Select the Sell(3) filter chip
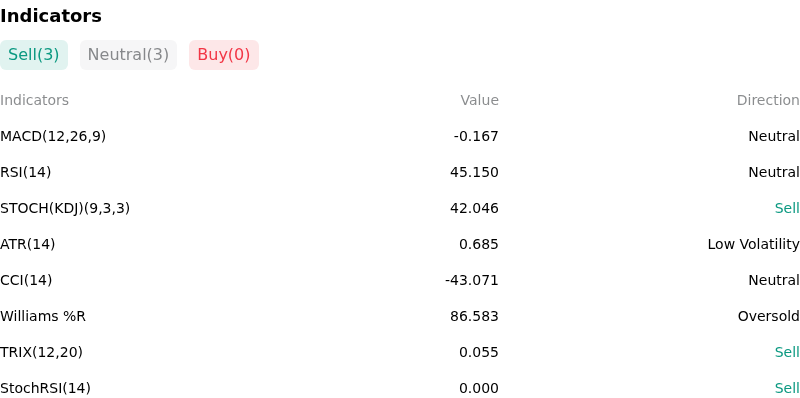This screenshot has height=398, width=800. [x=34, y=55]
